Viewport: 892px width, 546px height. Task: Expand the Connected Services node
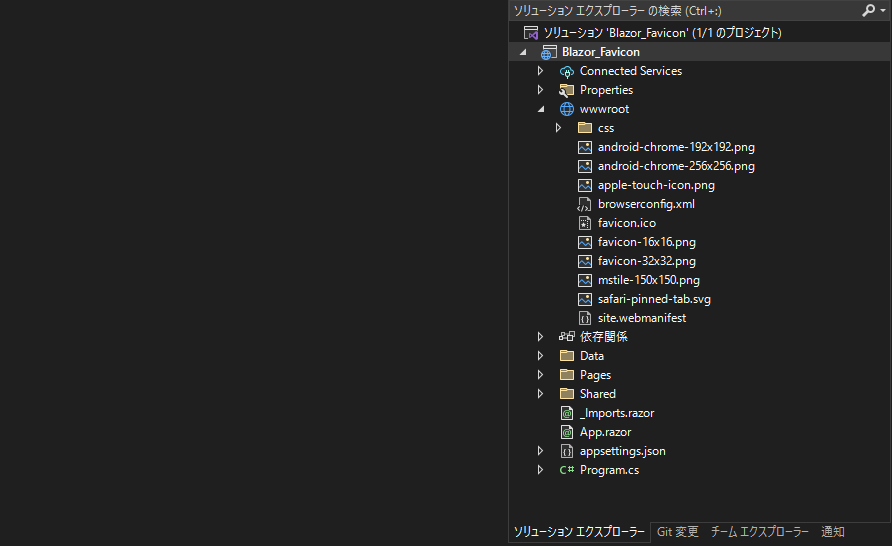[540, 71]
